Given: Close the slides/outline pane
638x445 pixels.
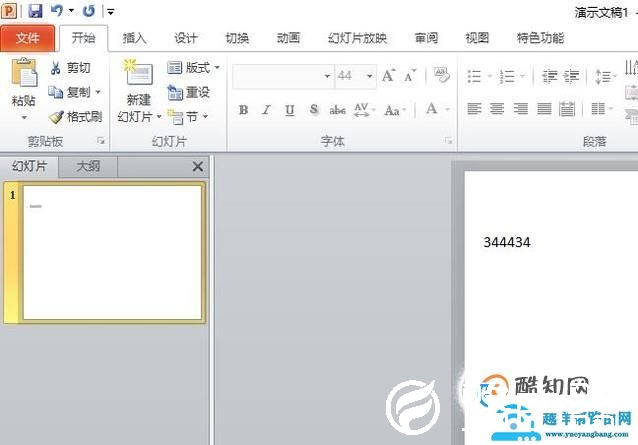Looking at the screenshot, I should click(198, 166).
